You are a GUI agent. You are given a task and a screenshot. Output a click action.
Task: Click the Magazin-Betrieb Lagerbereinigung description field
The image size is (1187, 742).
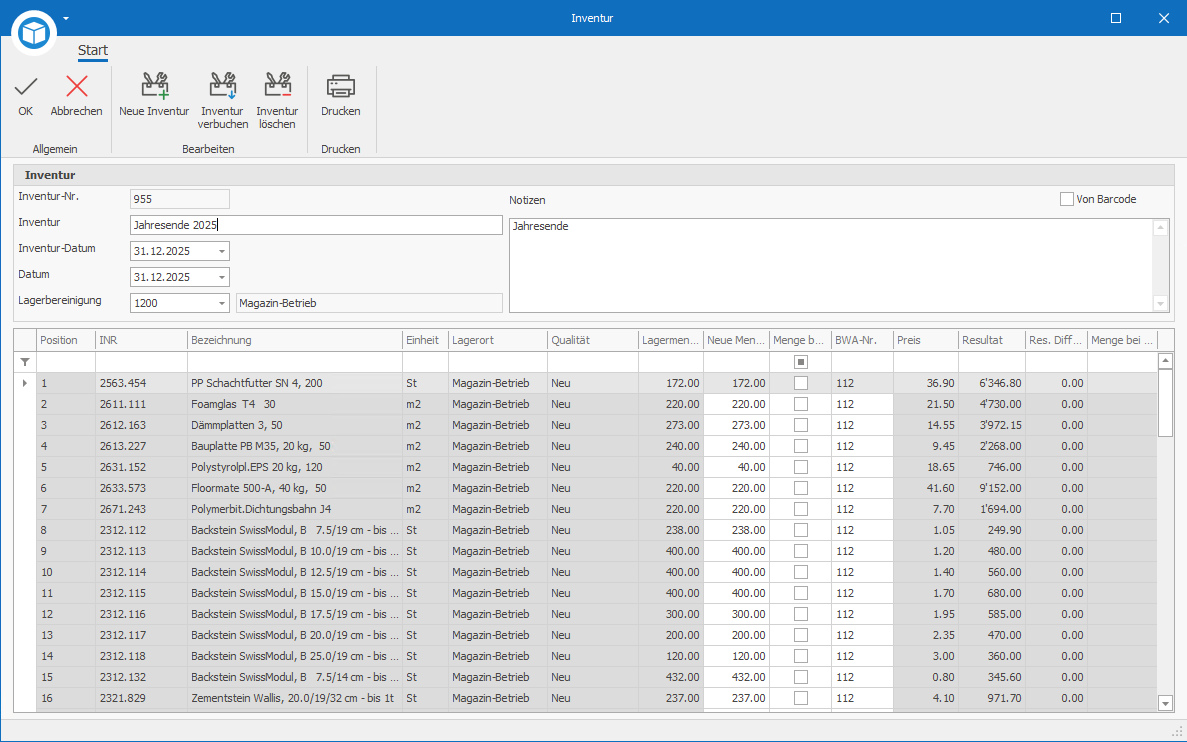[369, 303]
